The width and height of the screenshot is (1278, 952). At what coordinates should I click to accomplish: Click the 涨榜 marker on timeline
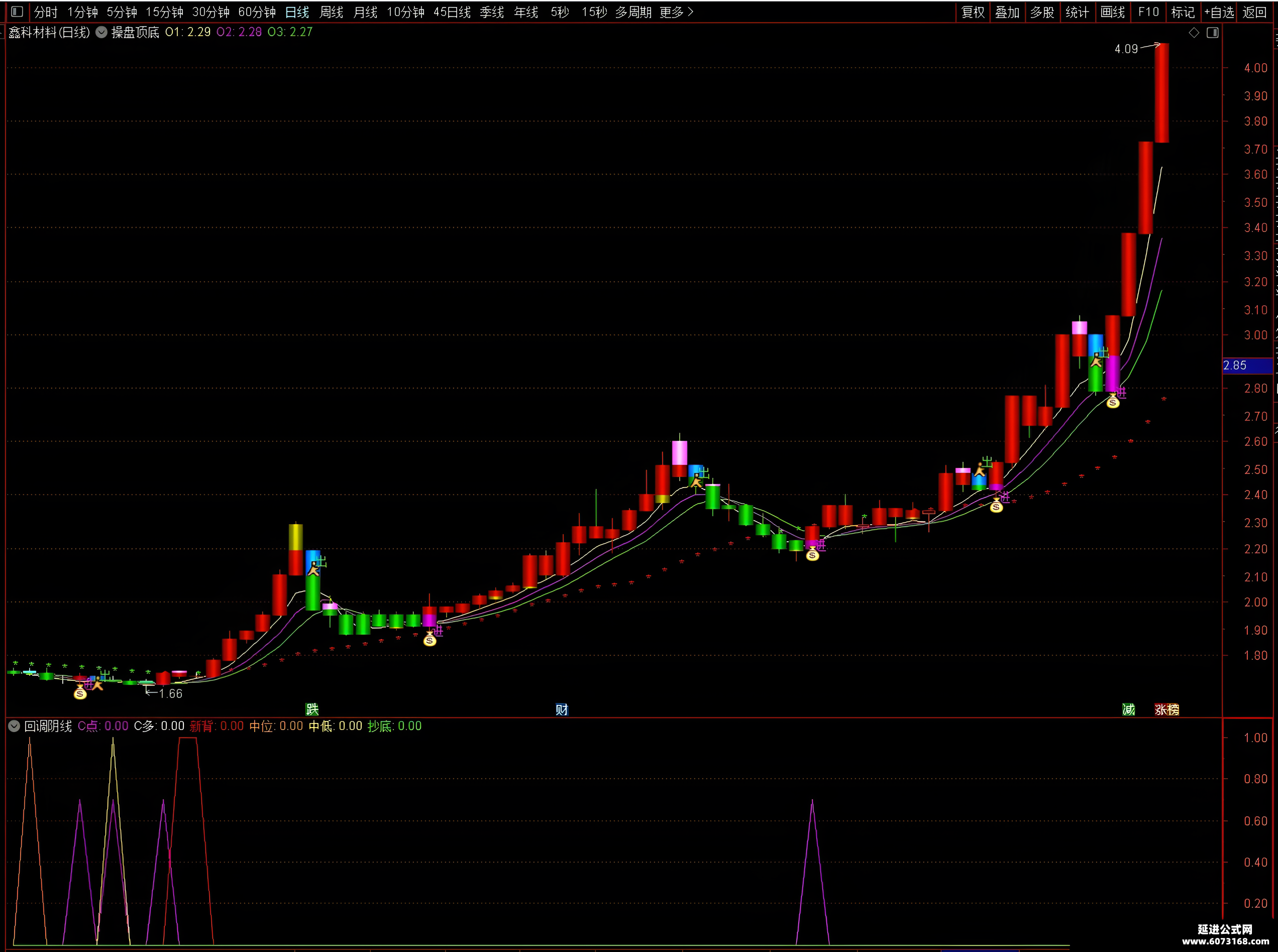coord(1167,709)
